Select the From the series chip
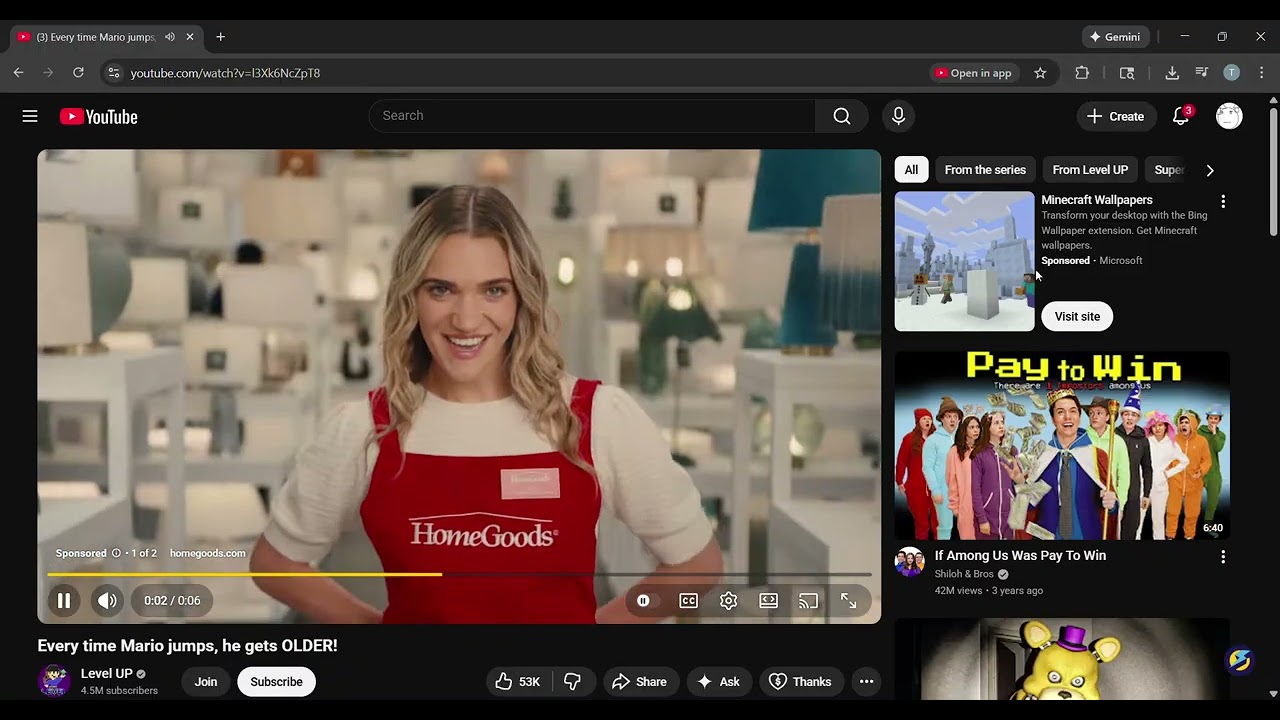 [985, 170]
